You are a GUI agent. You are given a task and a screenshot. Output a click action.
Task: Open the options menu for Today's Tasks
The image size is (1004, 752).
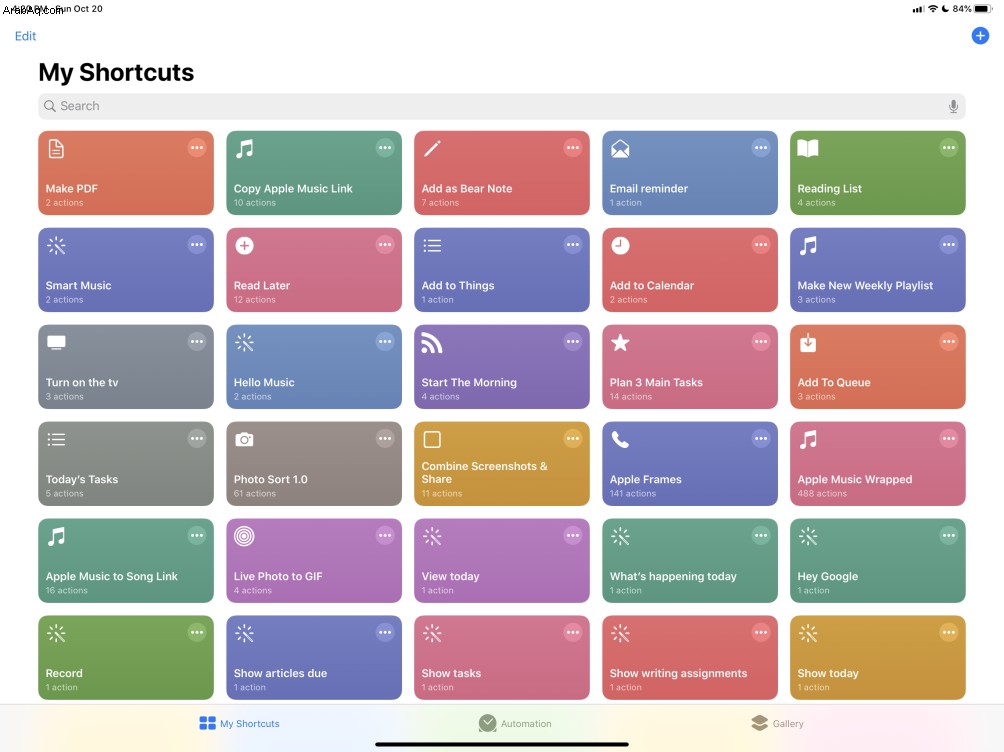[197, 439]
